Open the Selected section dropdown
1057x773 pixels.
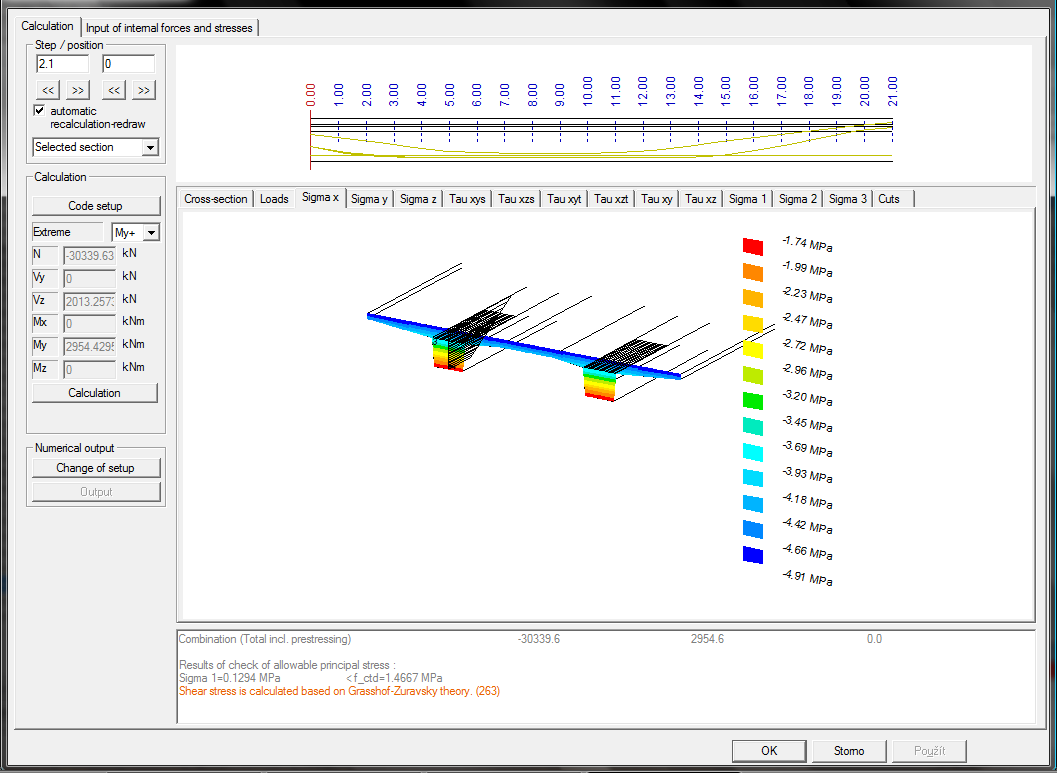(x=95, y=147)
